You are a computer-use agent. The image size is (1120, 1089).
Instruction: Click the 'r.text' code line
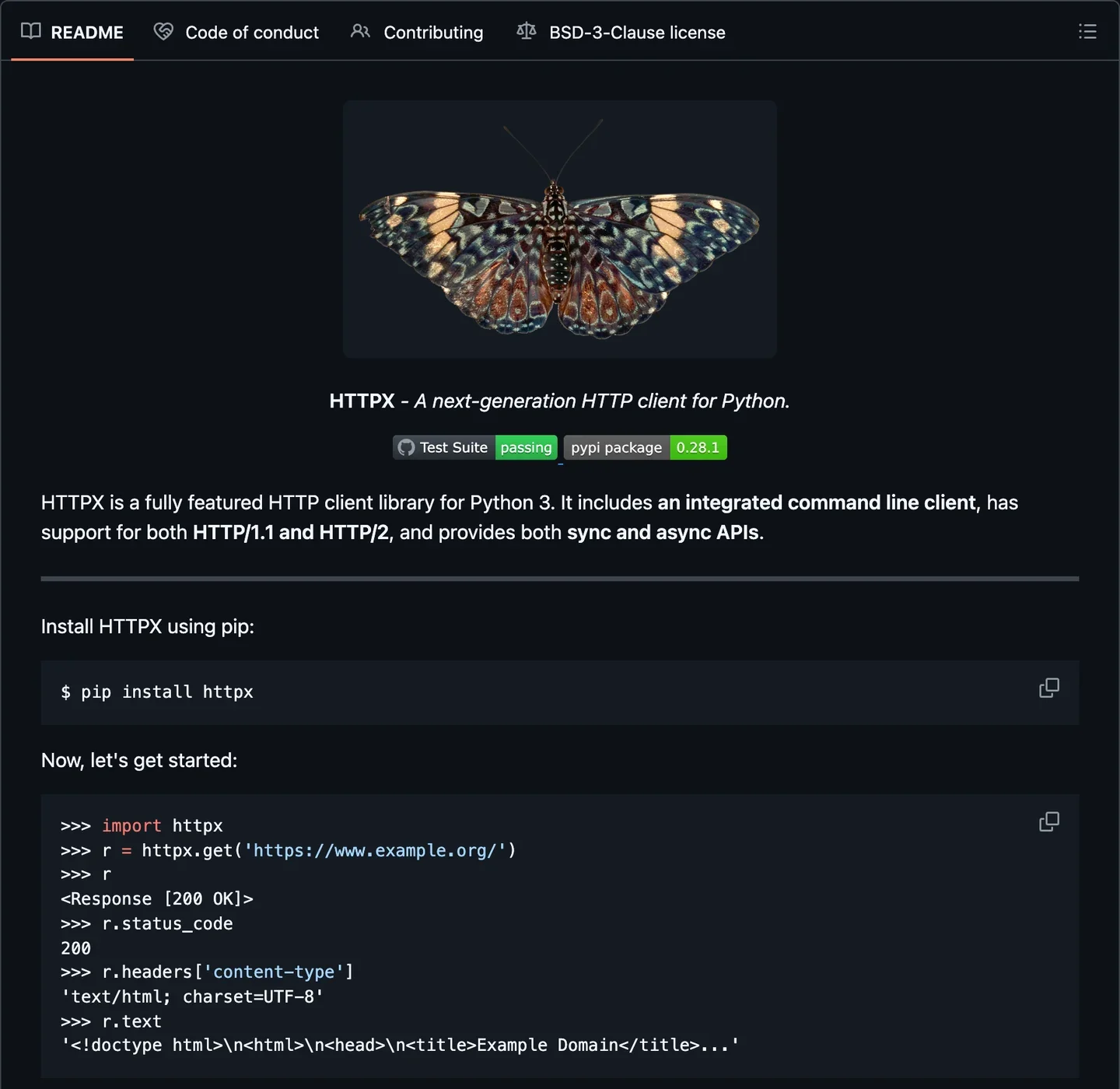(x=111, y=1021)
